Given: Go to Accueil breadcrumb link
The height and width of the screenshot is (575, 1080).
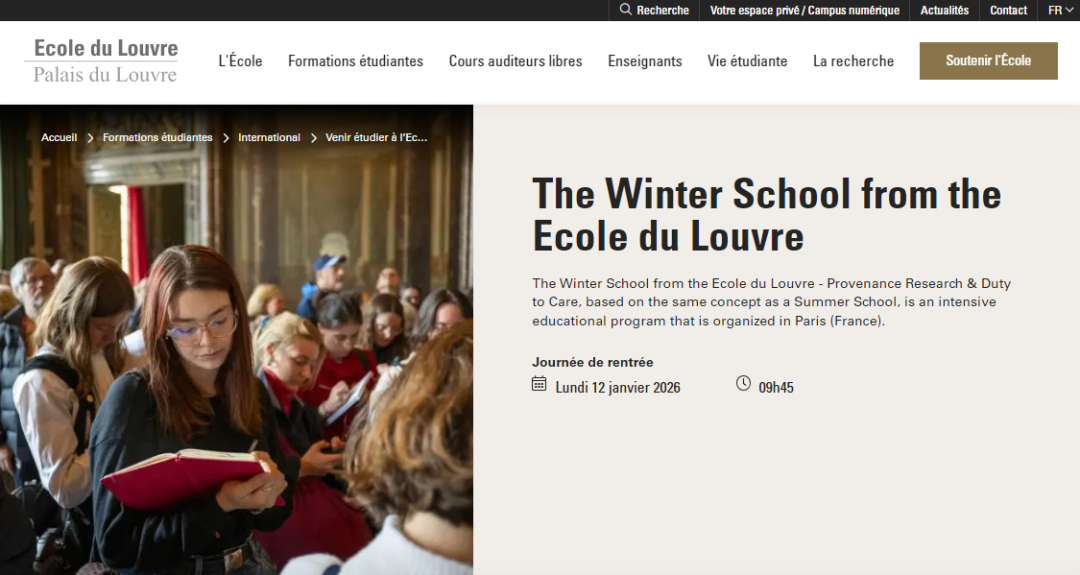Looking at the screenshot, I should [x=59, y=138].
